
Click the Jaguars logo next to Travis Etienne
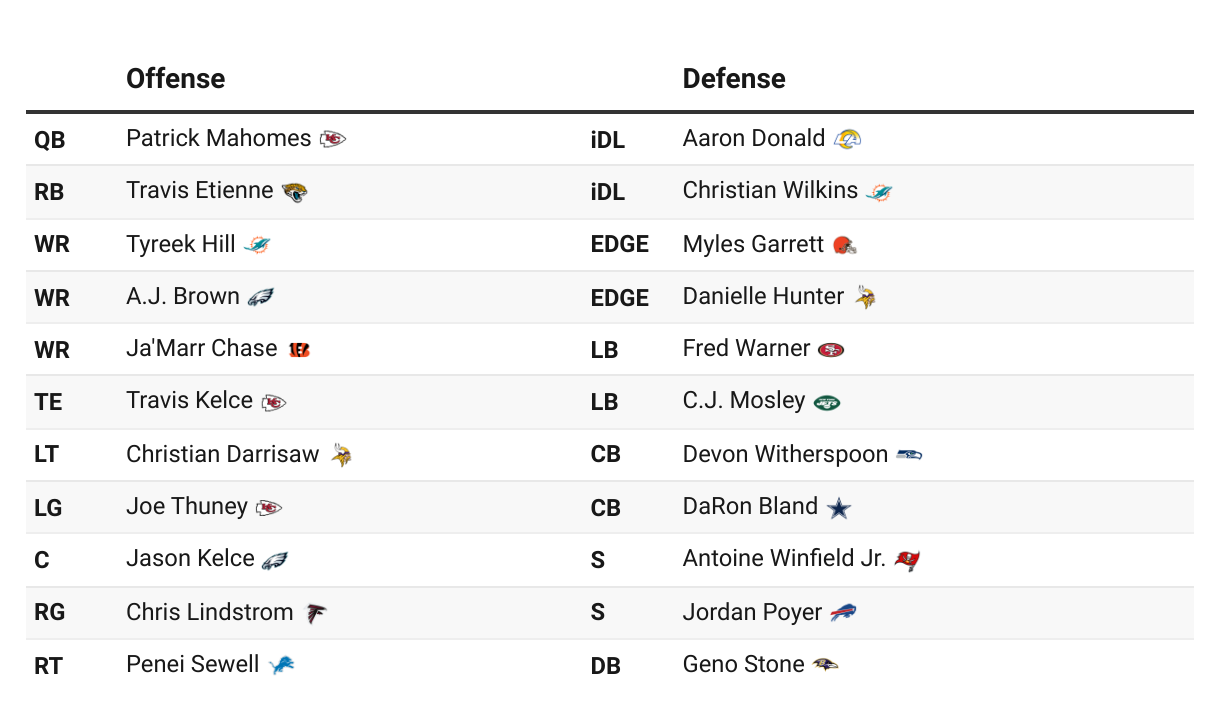(294, 192)
